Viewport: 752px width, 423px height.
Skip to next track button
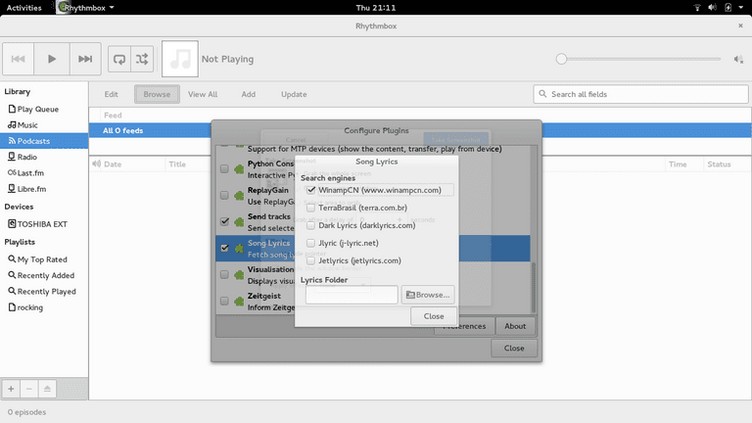point(85,59)
